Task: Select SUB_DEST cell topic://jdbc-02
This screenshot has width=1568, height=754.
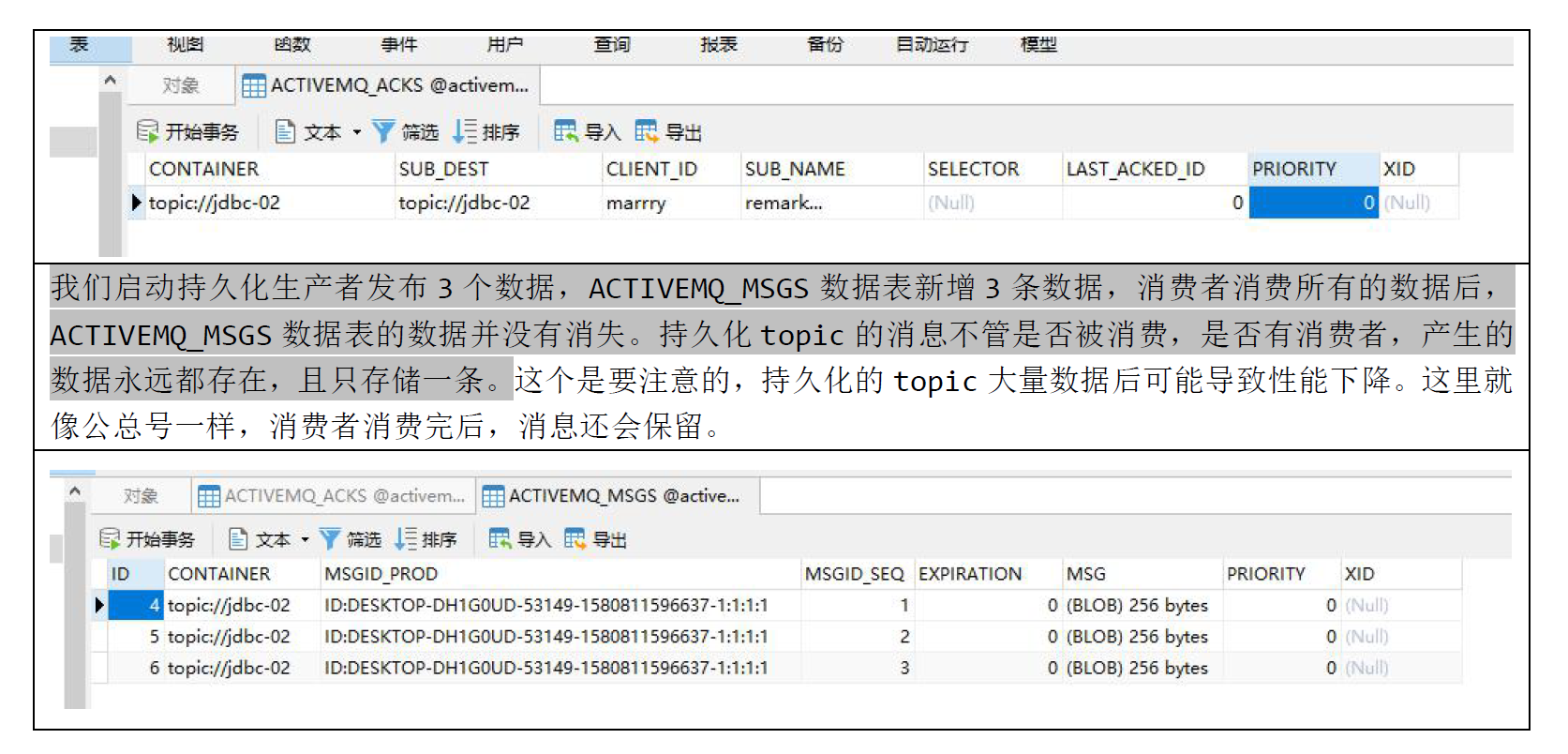Action: click(500, 203)
